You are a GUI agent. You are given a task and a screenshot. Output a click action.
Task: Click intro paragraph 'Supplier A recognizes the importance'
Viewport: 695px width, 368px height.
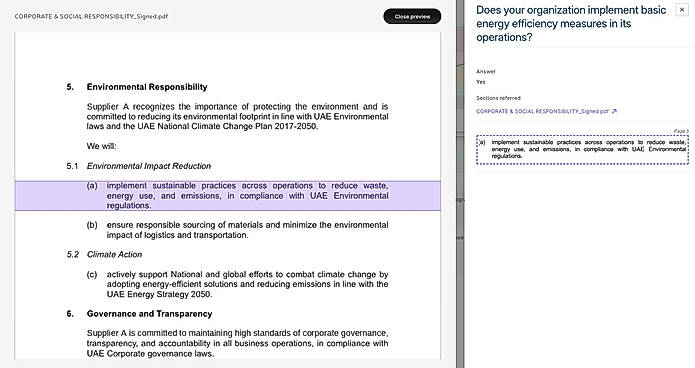[238, 117]
